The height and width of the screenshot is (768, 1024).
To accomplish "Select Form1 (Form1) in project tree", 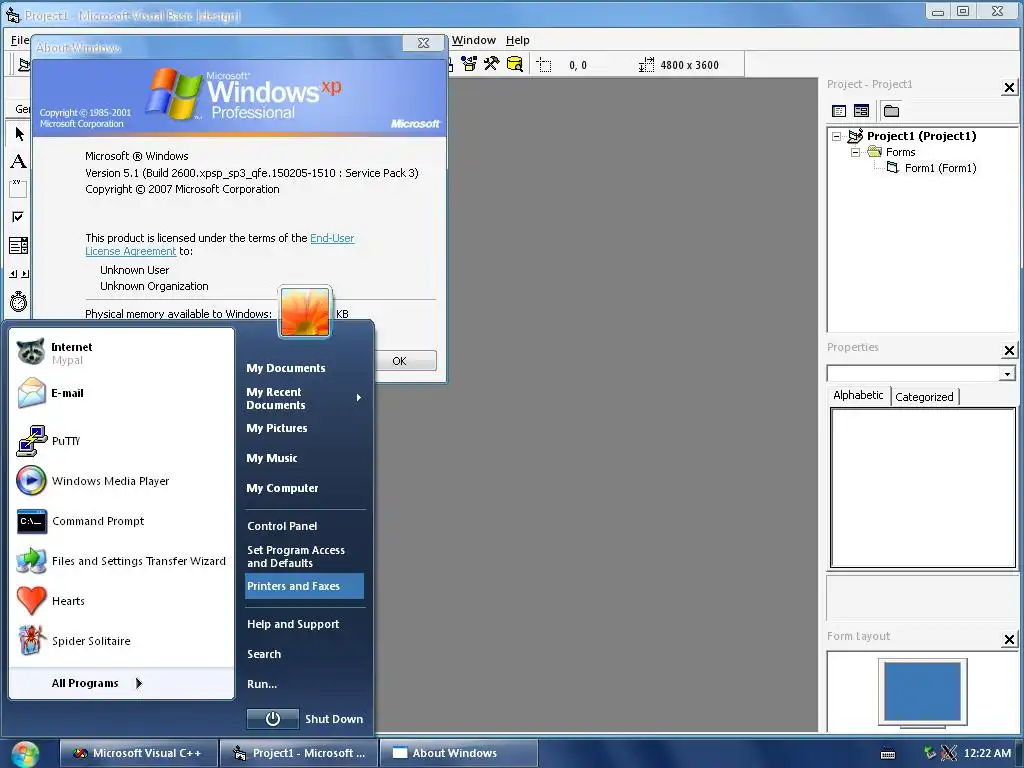I will click(940, 168).
